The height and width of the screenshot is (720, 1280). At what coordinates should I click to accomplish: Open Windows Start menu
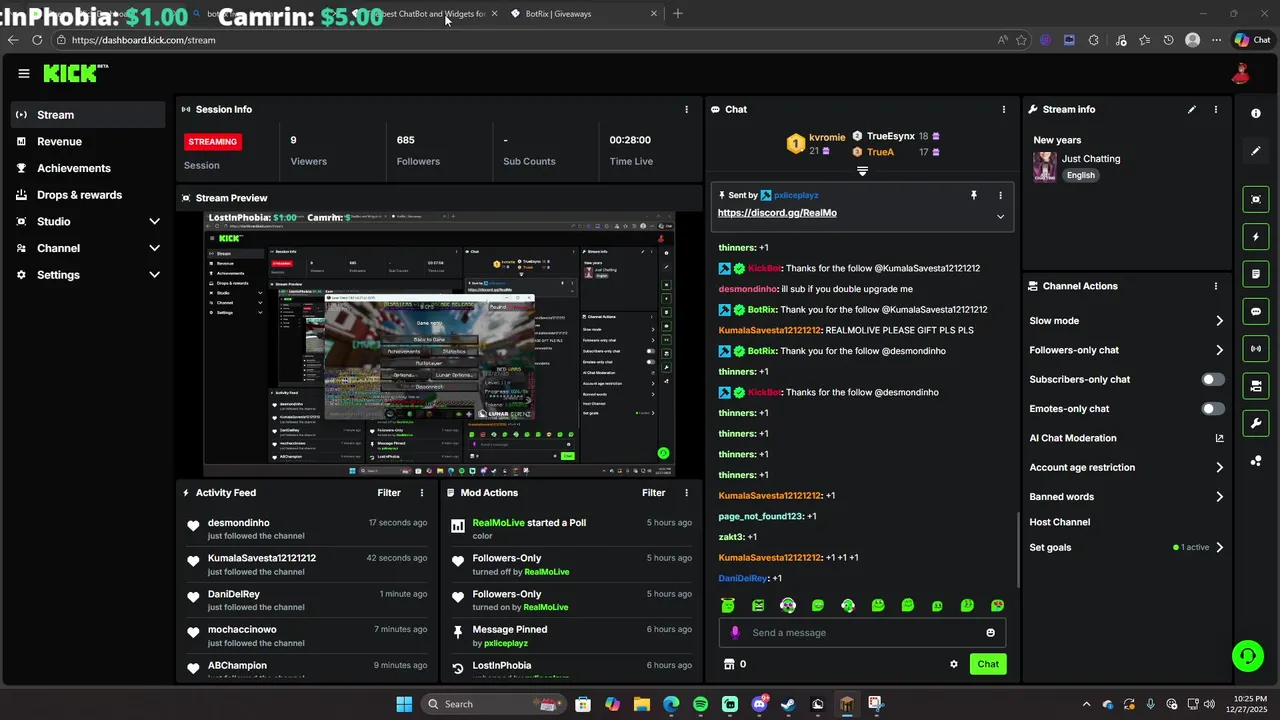(x=404, y=704)
